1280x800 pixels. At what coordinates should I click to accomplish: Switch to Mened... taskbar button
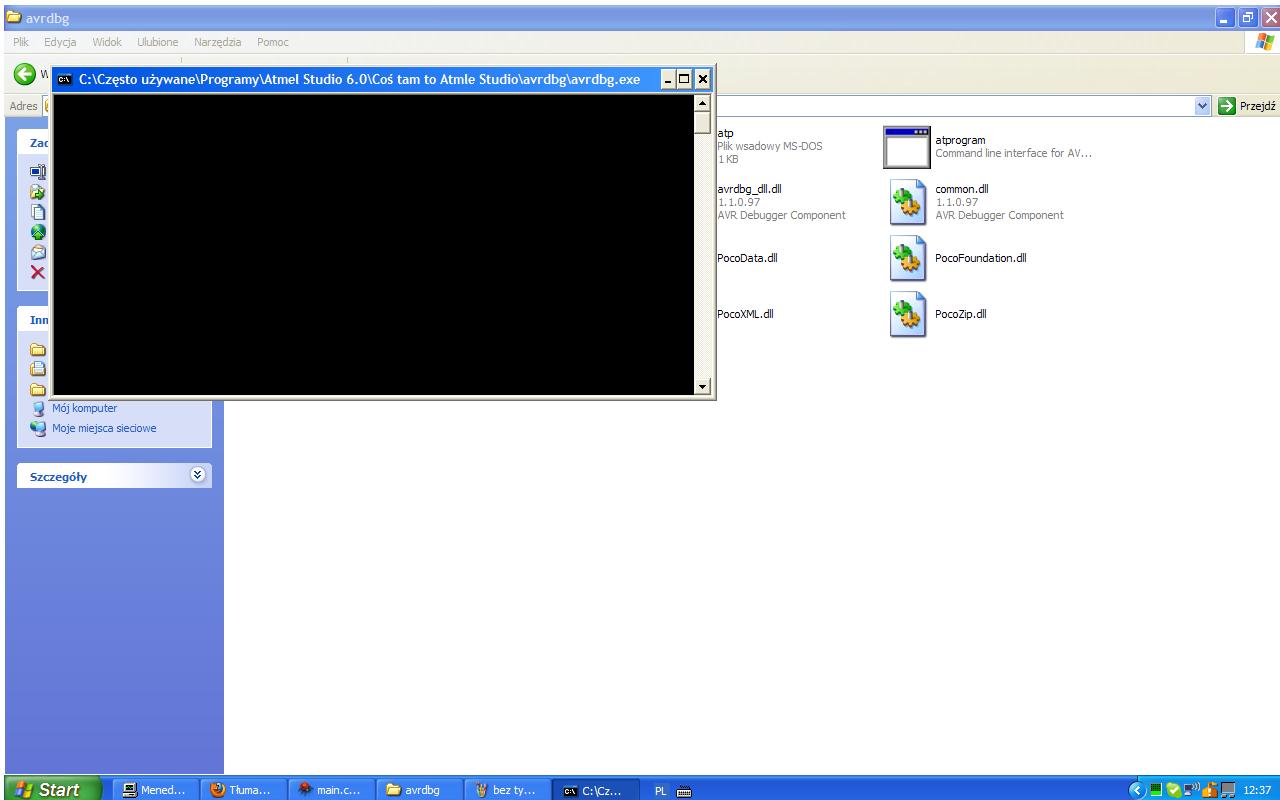pos(154,790)
